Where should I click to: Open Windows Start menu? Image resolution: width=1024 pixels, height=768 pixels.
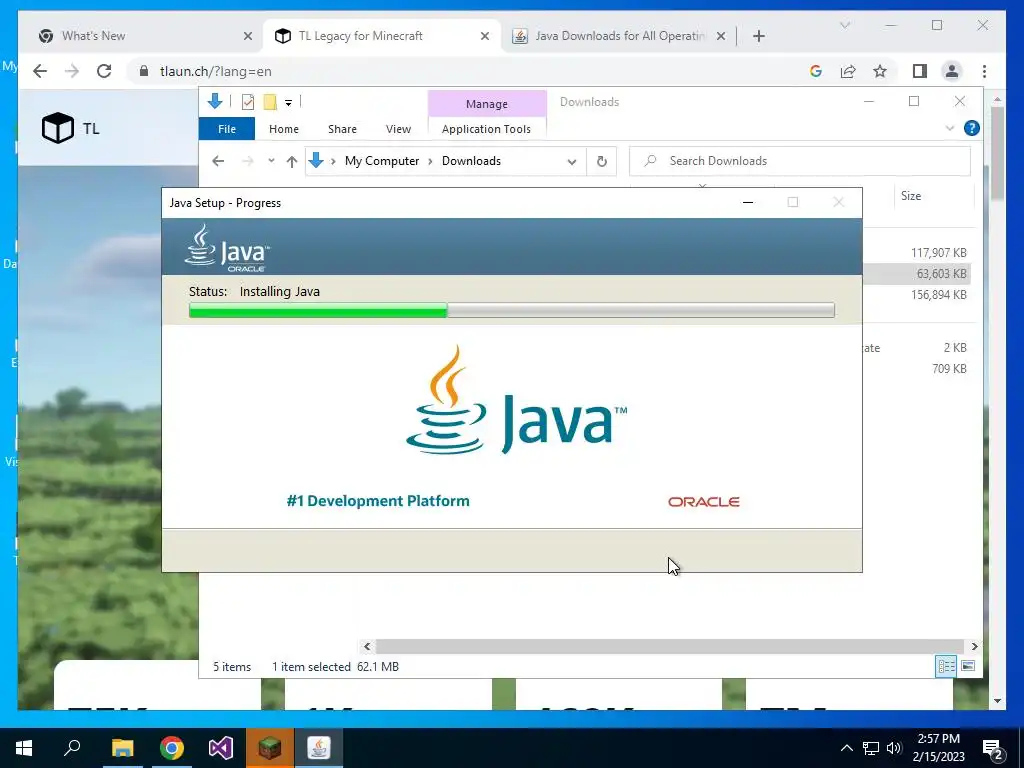point(24,748)
